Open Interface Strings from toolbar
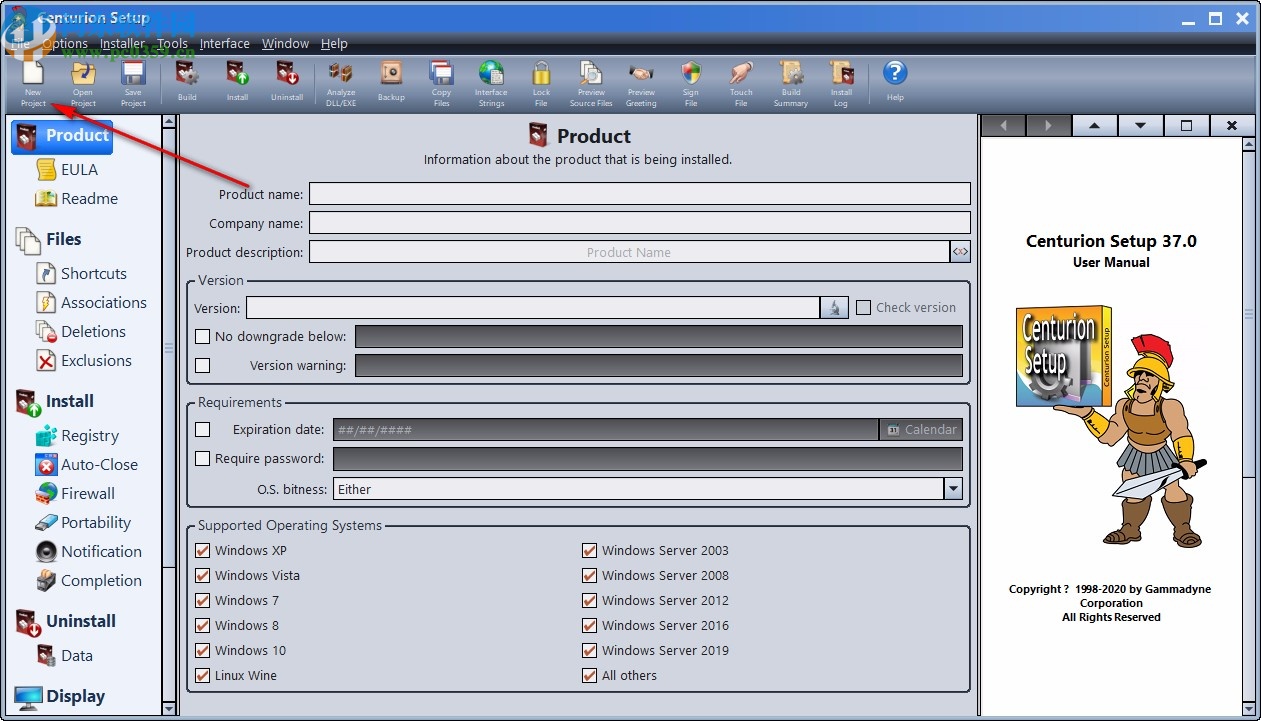 491,80
